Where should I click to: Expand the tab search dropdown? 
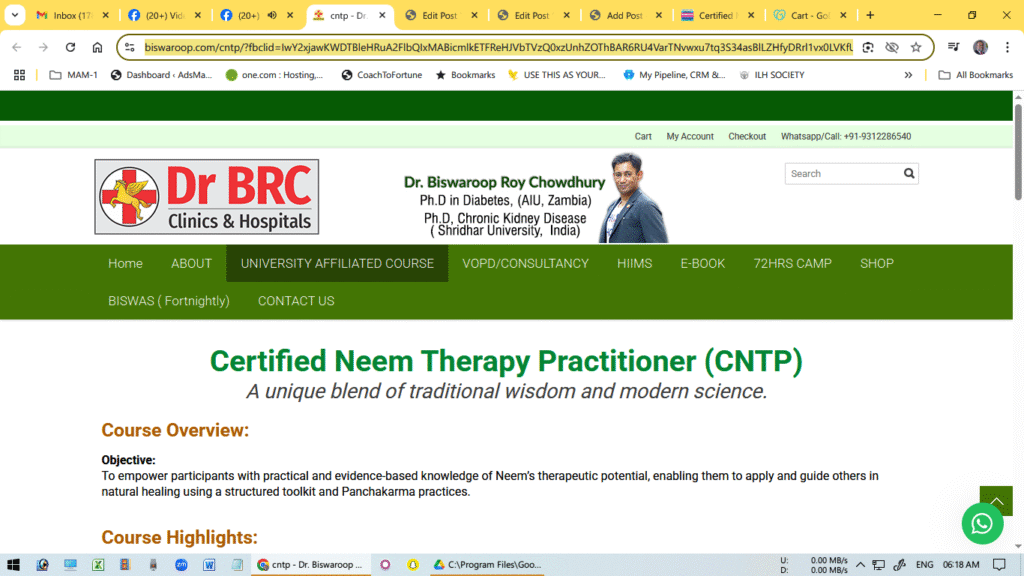14,15
